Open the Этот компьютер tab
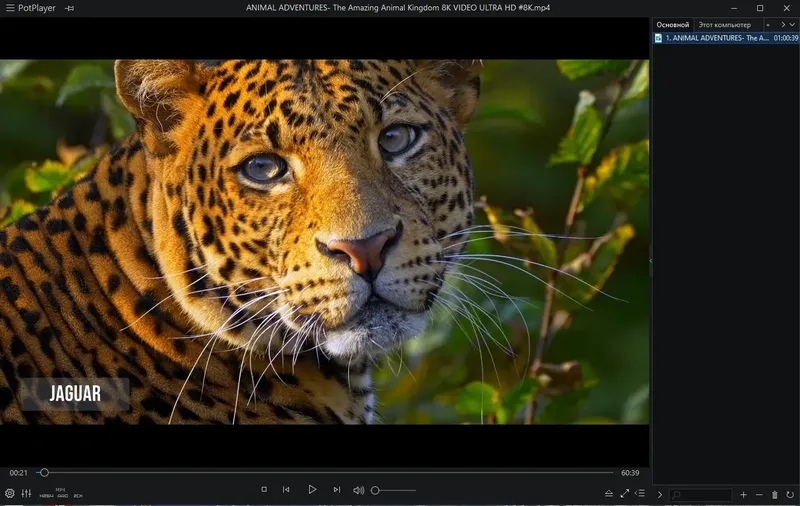Screen dimensions: 800x506 (x=725, y=24)
